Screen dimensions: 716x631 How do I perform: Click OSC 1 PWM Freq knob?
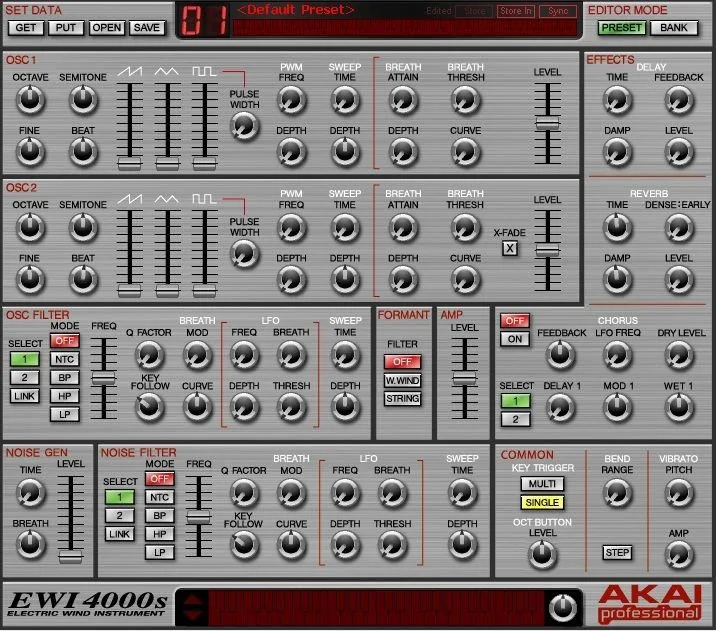pyautogui.click(x=291, y=100)
